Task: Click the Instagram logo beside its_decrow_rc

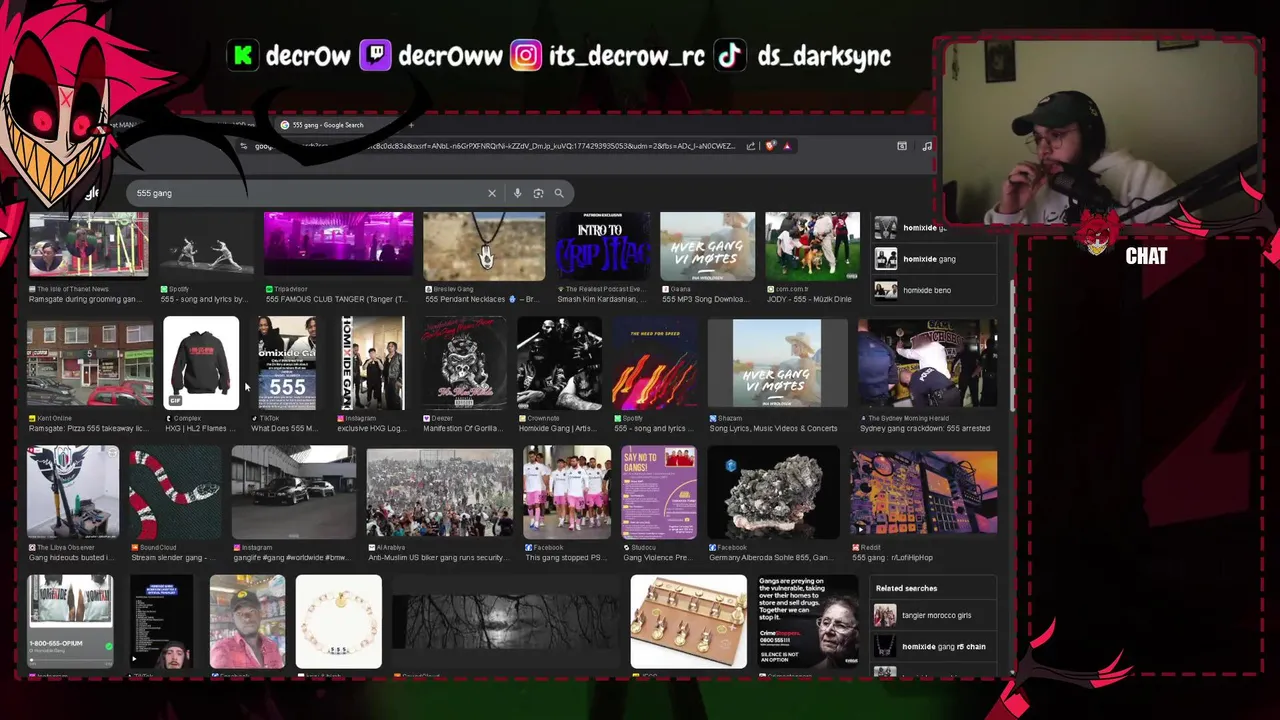Action: 526,56
